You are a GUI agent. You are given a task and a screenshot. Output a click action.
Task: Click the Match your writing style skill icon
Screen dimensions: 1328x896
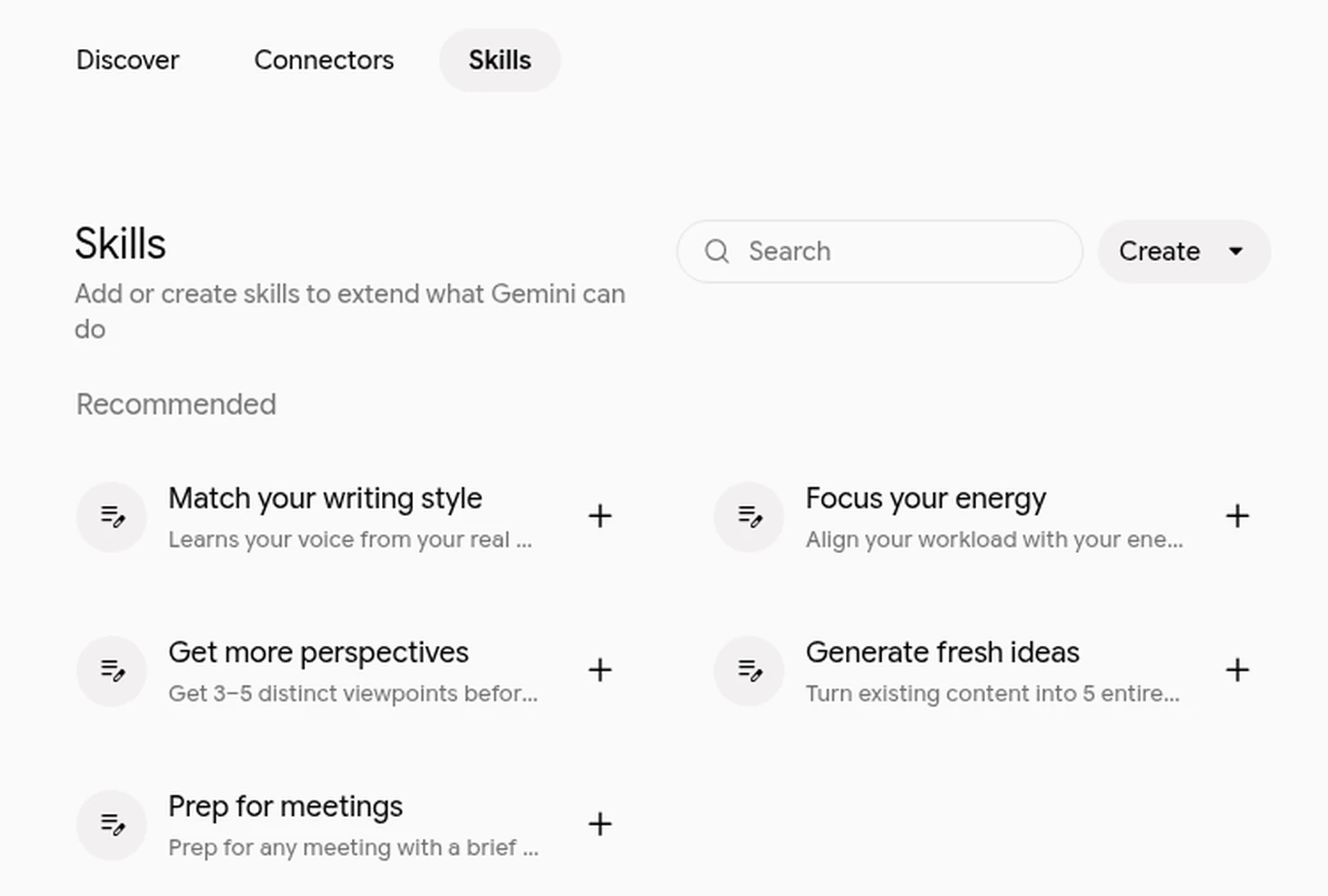[112, 517]
